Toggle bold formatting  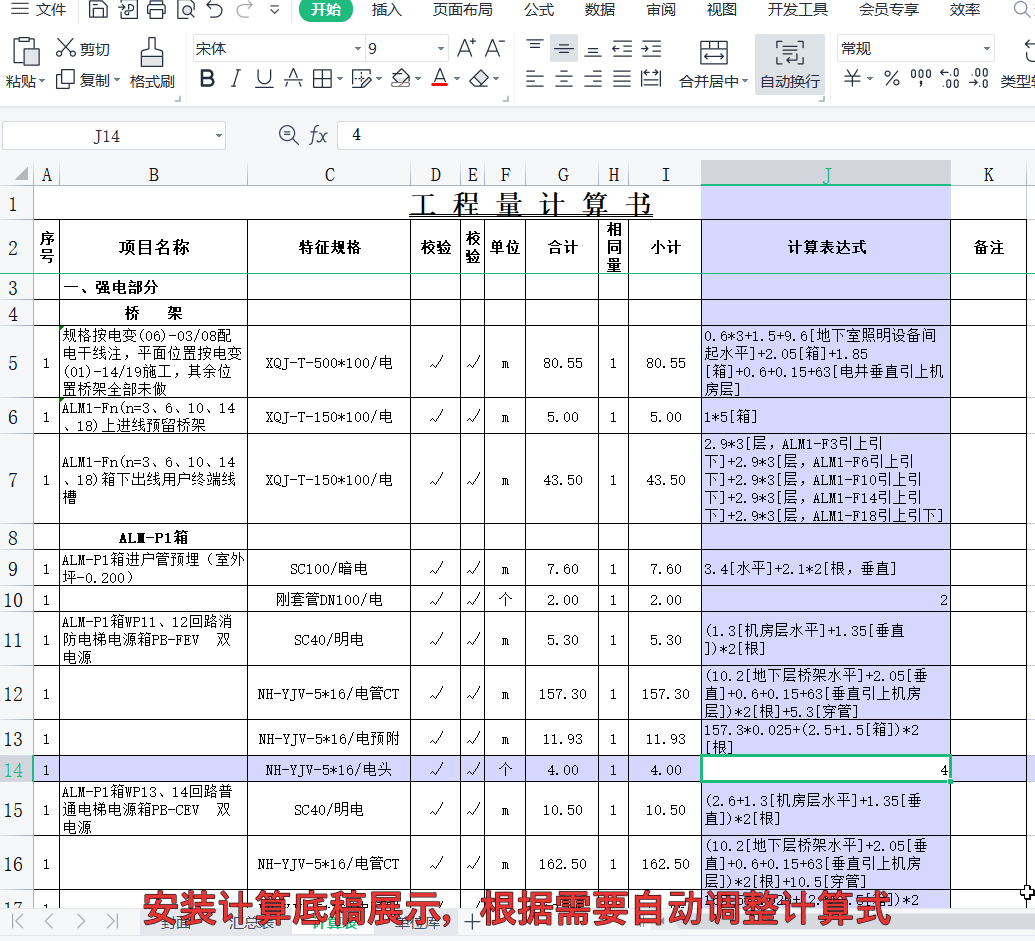tap(207, 79)
